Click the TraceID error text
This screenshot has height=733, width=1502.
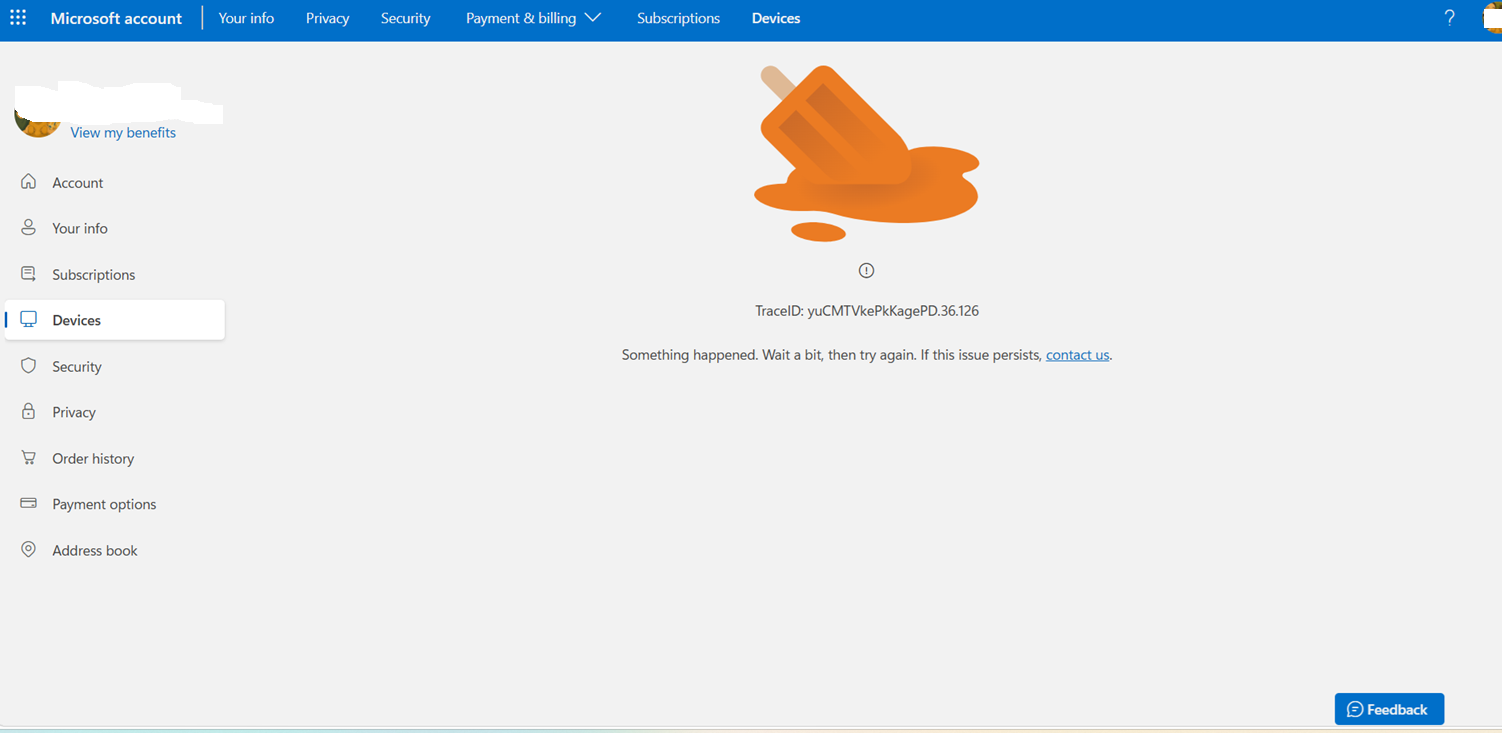tap(867, 311)
